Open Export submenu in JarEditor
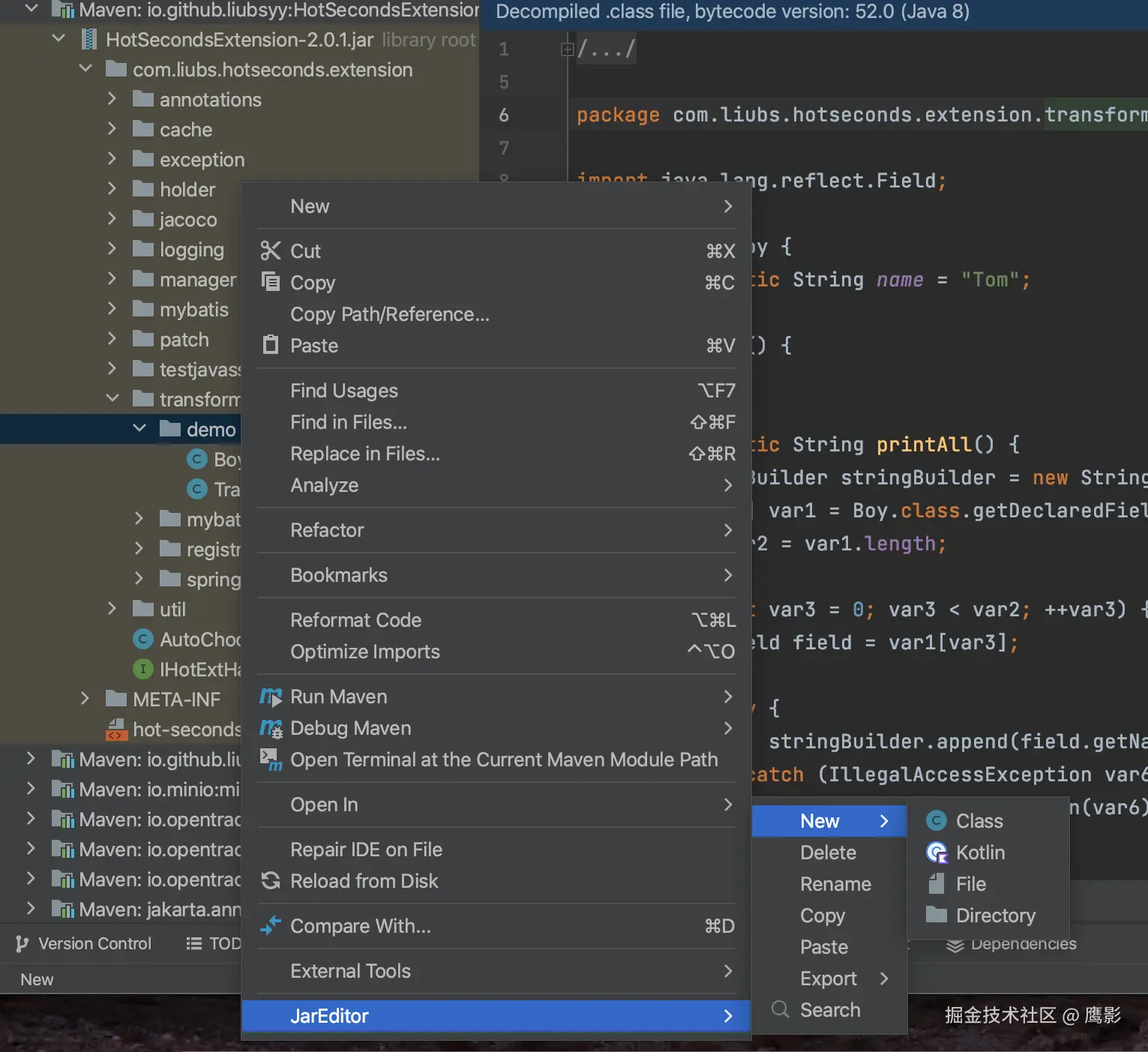Viewport: 1148px width, 1052px height. pos(829,979)
